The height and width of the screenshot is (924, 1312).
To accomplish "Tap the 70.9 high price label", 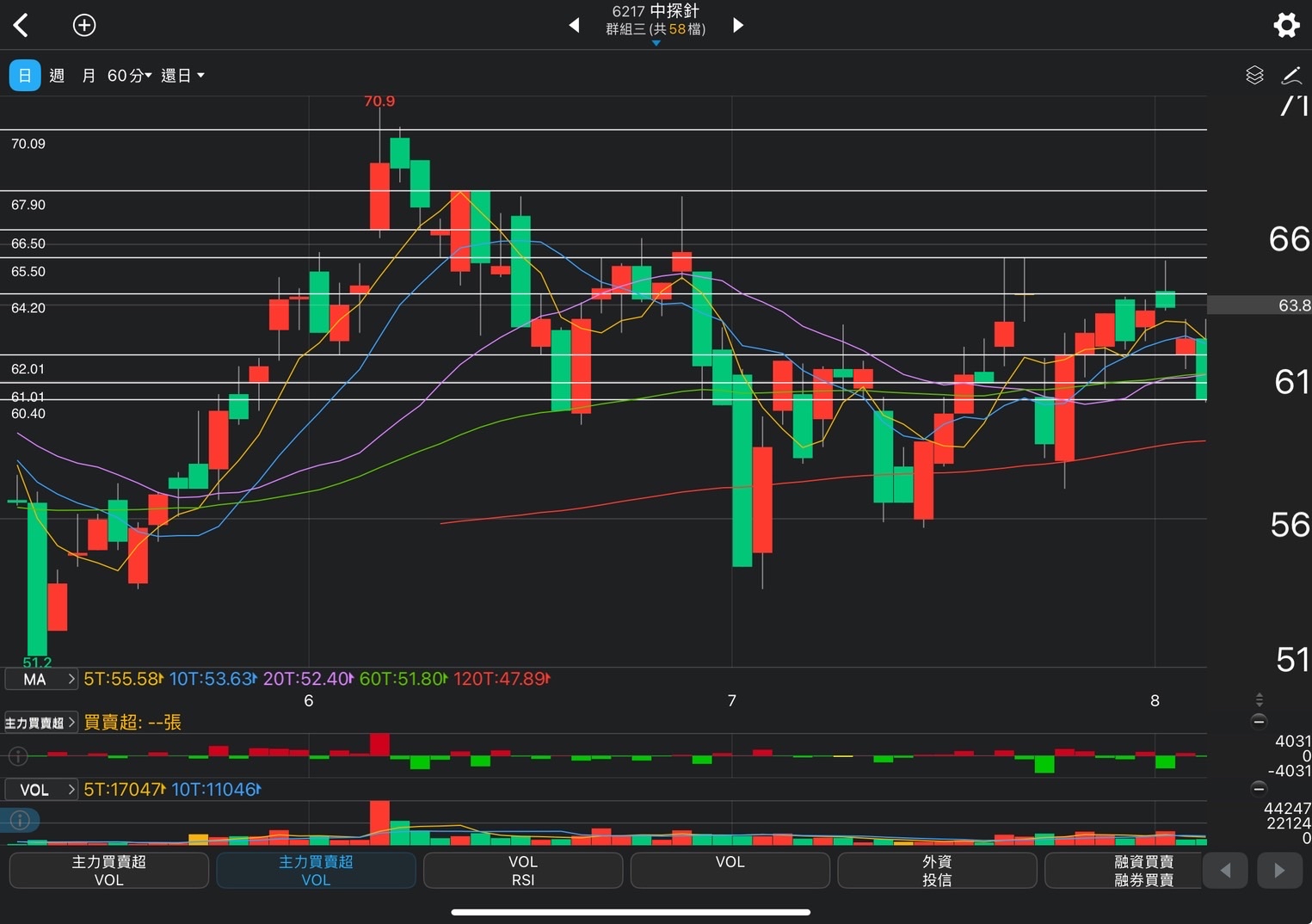I will tap(379, 102).
